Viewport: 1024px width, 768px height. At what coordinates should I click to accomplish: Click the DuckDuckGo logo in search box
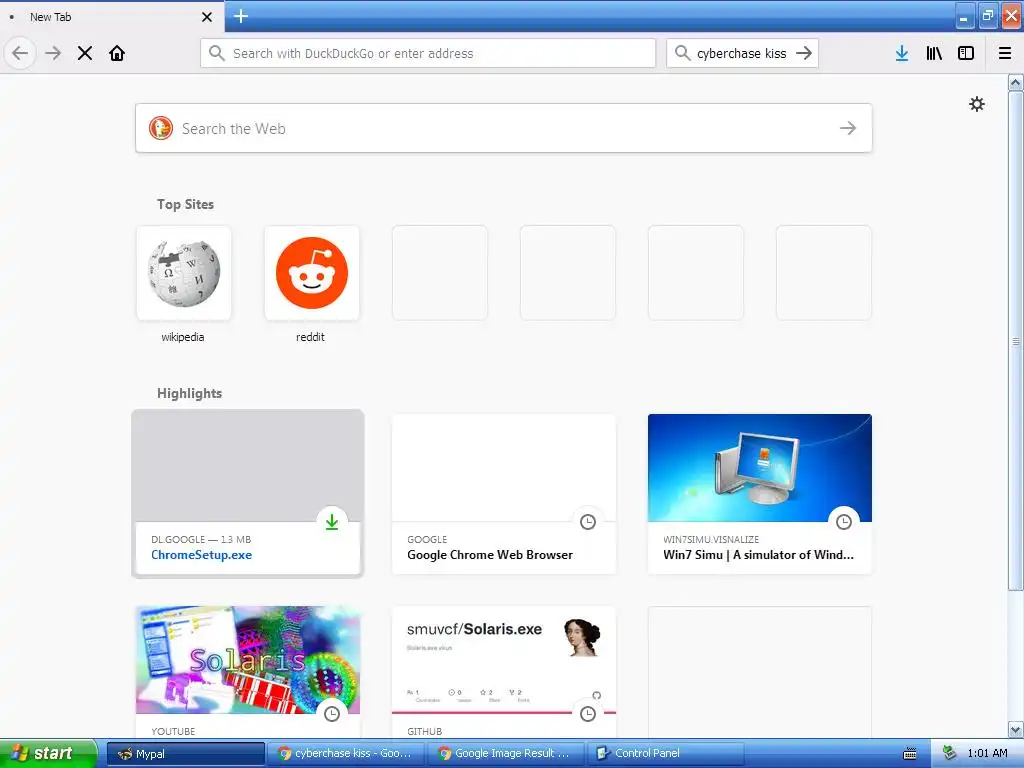pos(161,128)
